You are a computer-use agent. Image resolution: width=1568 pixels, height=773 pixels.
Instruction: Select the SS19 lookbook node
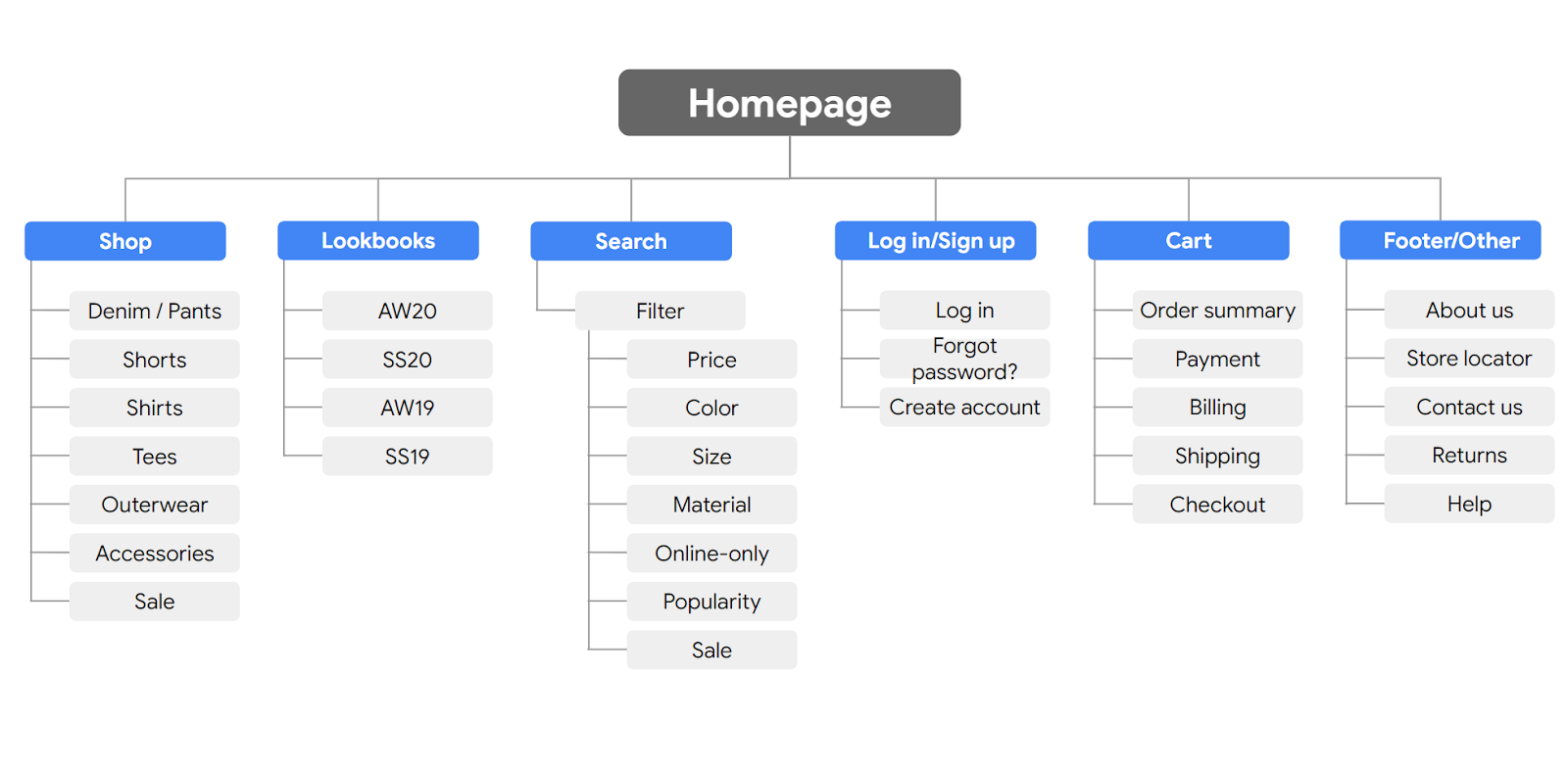click(408, 457)
